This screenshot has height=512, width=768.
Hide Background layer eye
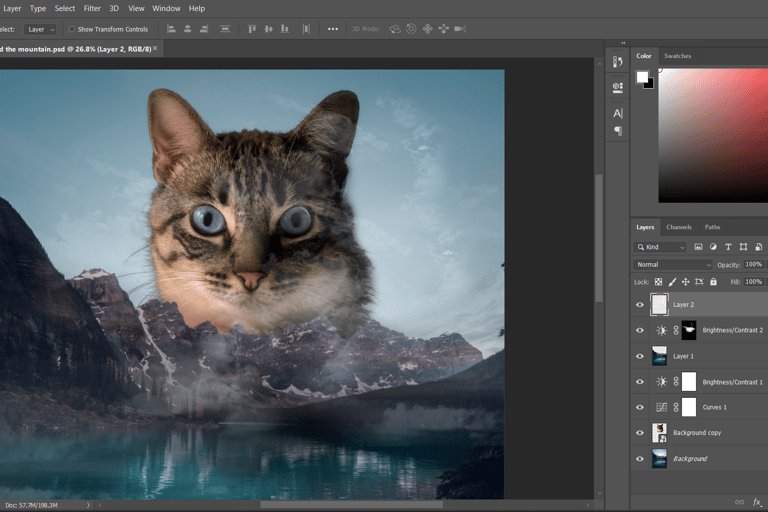pos(640,459)
